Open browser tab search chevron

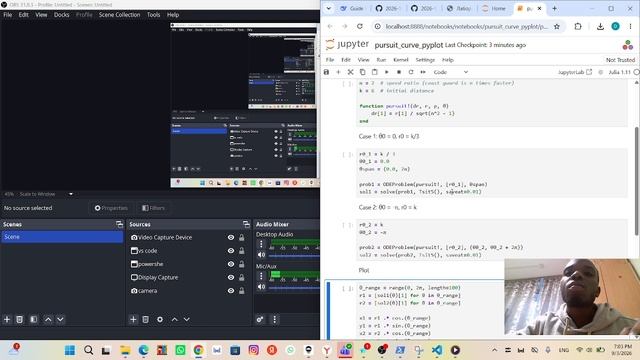click(x=329, y=8)
